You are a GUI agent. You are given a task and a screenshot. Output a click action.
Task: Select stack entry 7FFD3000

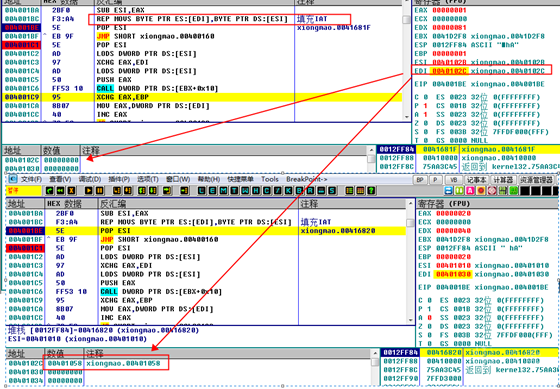(x=441, y=379)
